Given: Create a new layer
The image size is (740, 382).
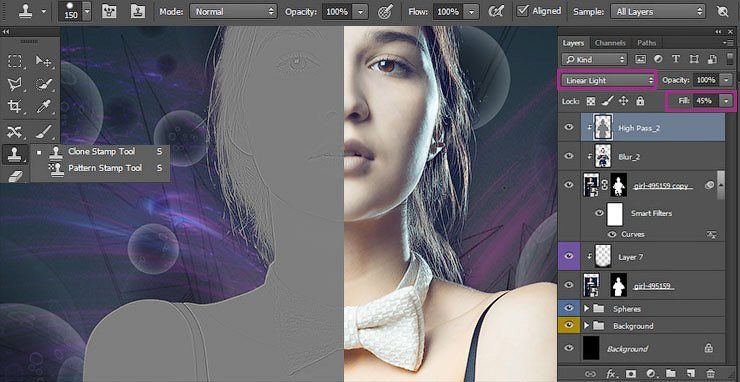Looking at the screenshot, I should 691,373.
